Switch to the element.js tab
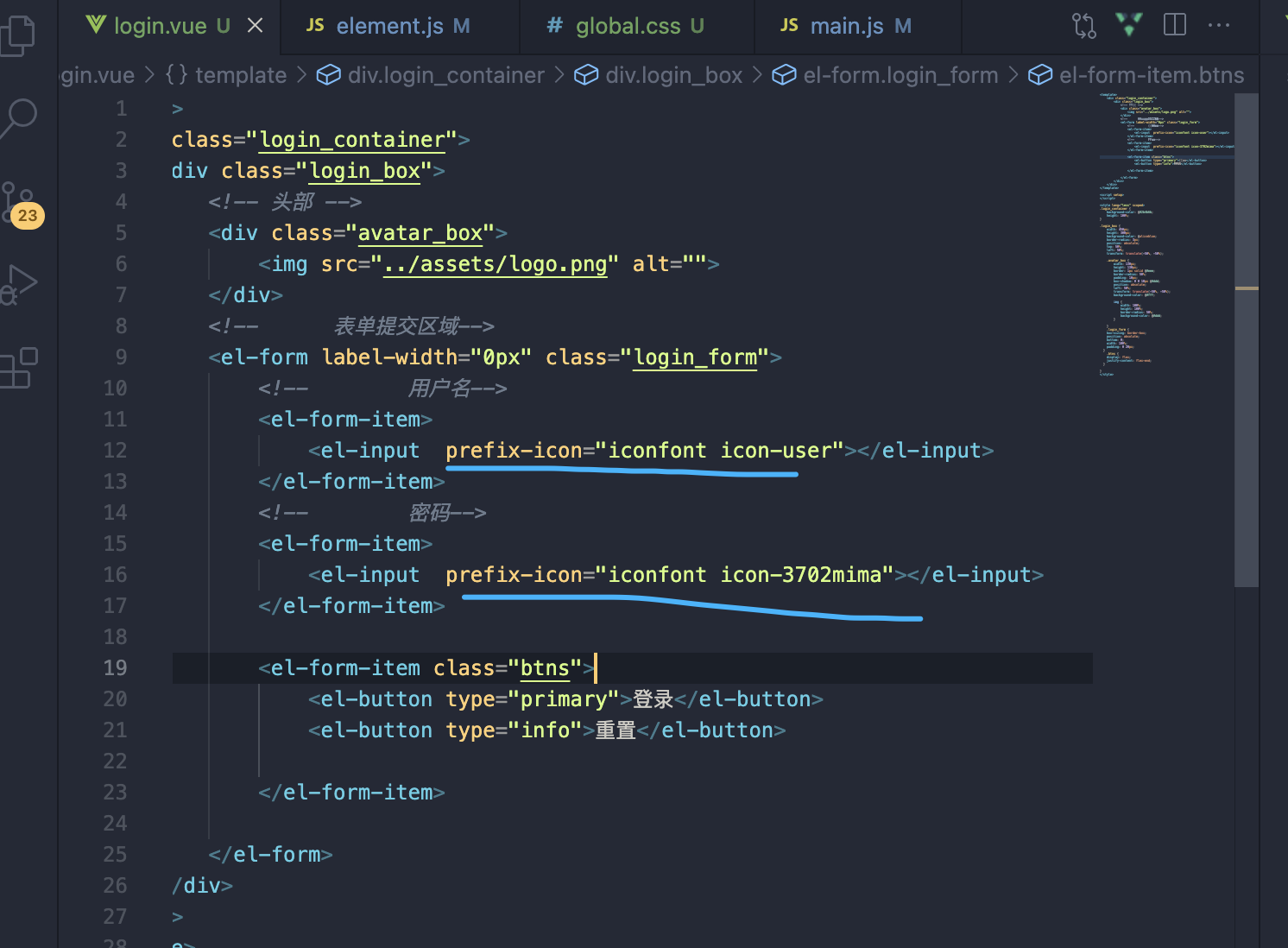This screenshot has width=1288, height=948. click(x=401, y=26)
